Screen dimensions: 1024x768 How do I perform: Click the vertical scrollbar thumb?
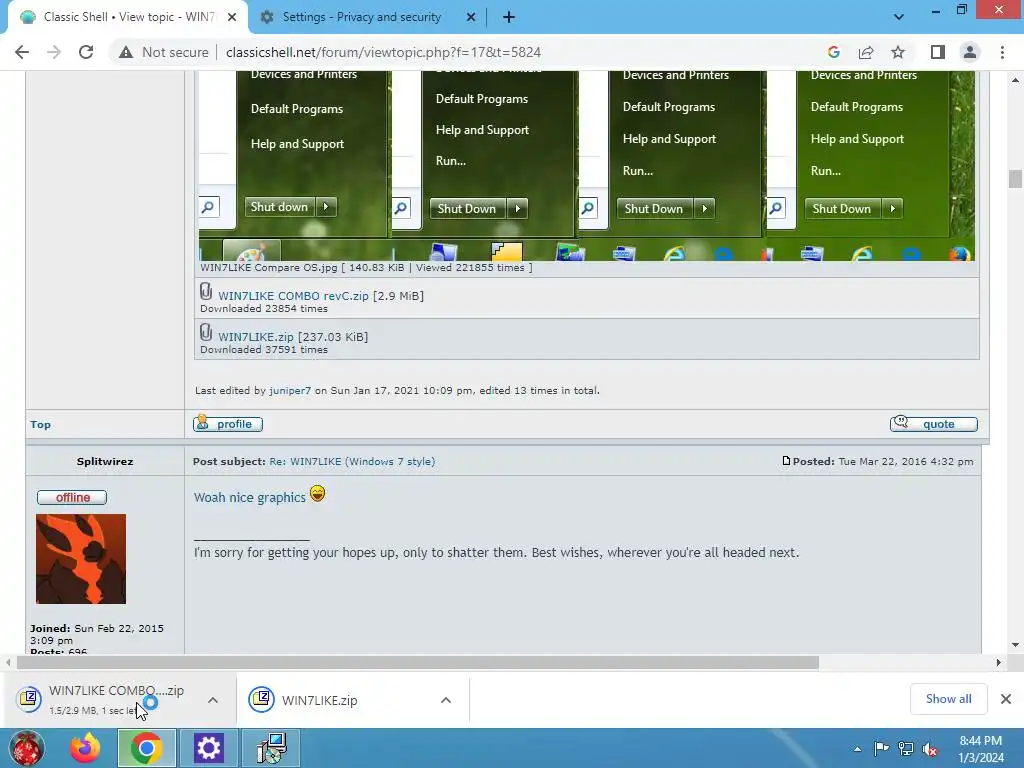point(1015,178)
